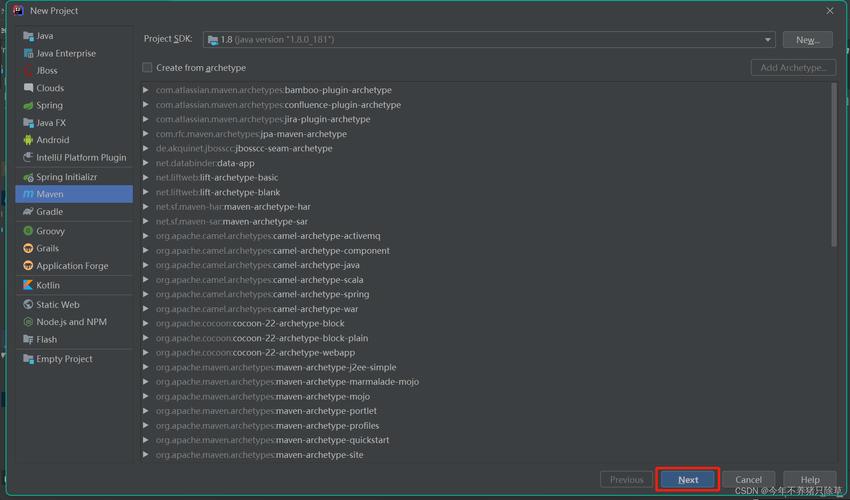Click the Maven 'm' icon
Viewport: 850px width, 500px height.
[x=28, y=194]
